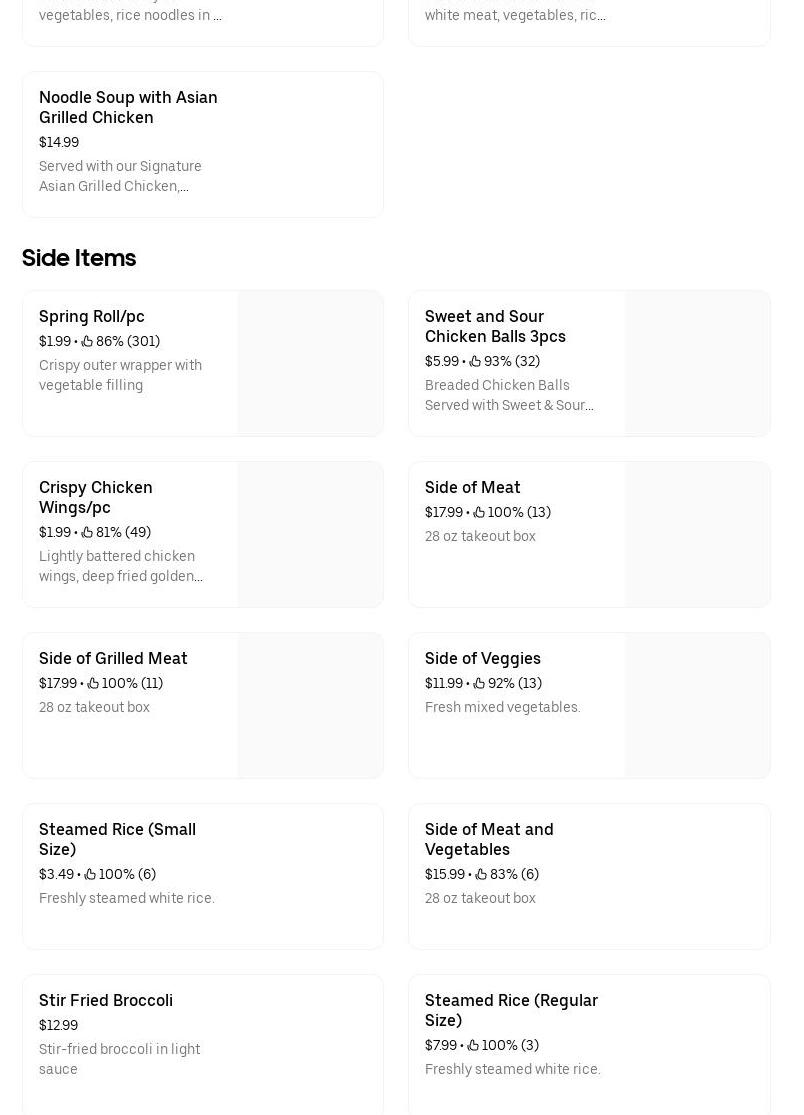Screen dimensions: 804x1115
Task: Click Side of Veggies image placeholder
Action: tap(697, 706)
